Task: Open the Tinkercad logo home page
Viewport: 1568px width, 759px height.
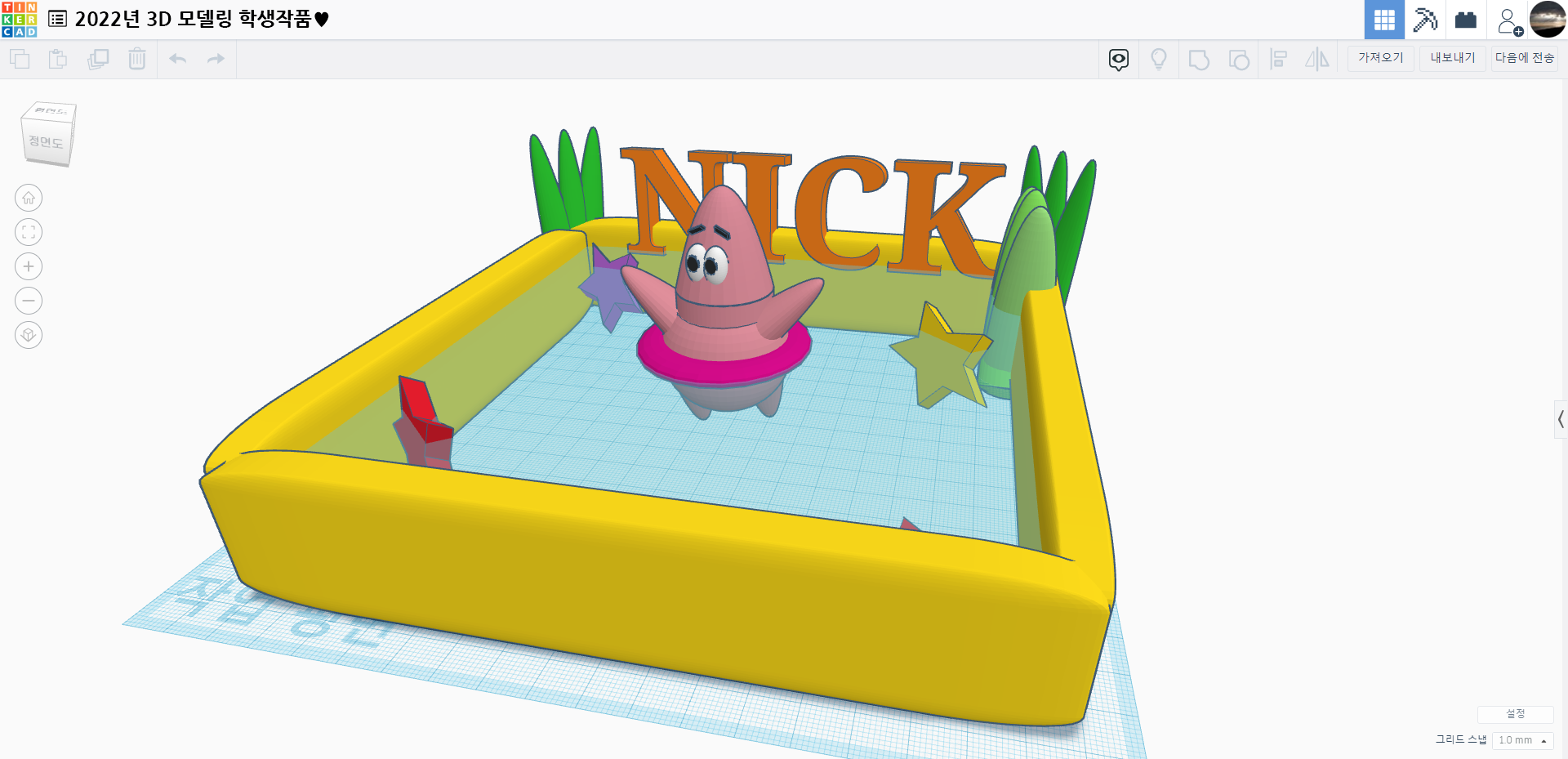Action: click(x=19, y=20)
